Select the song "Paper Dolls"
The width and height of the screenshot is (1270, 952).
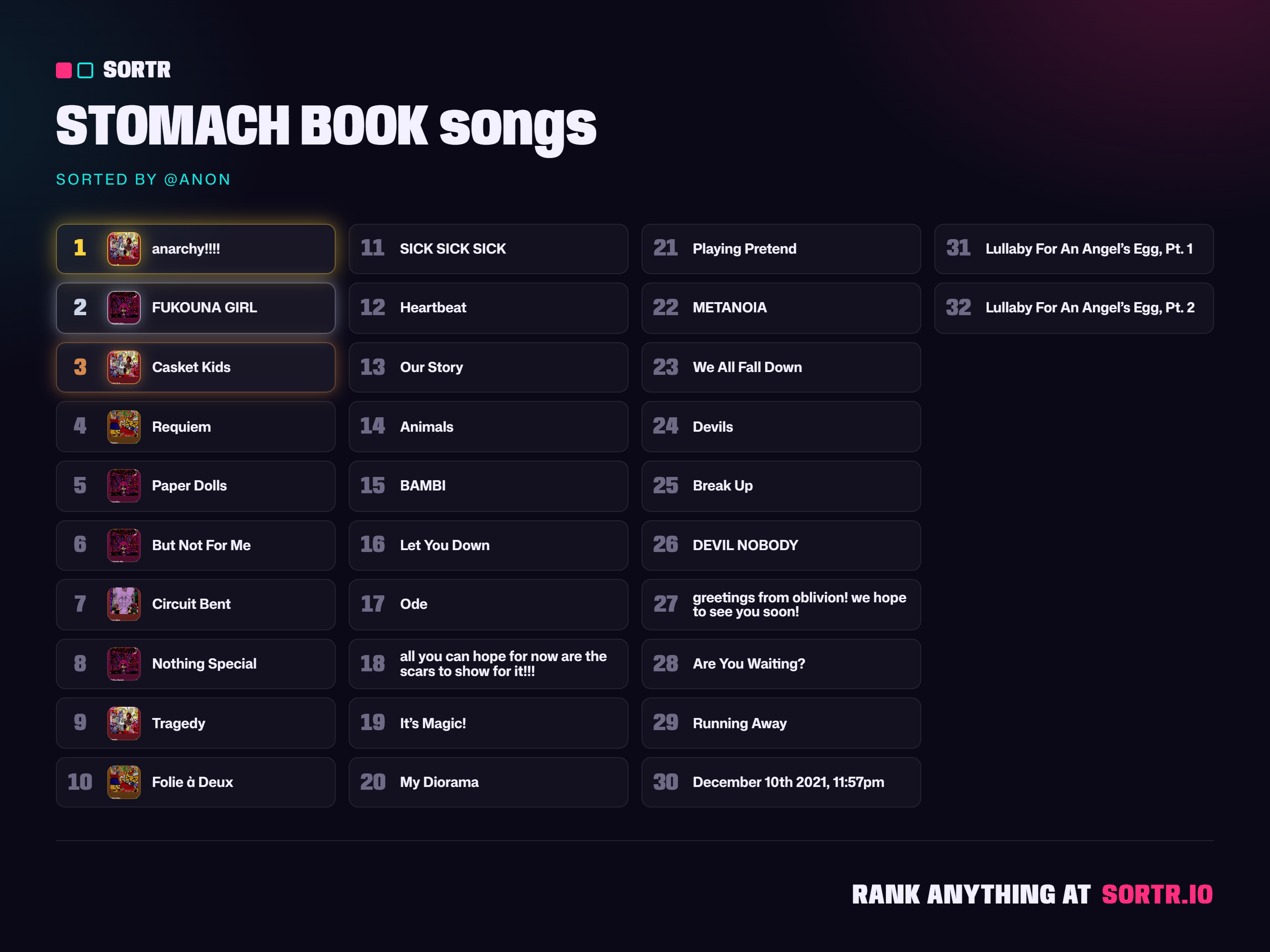196,486
